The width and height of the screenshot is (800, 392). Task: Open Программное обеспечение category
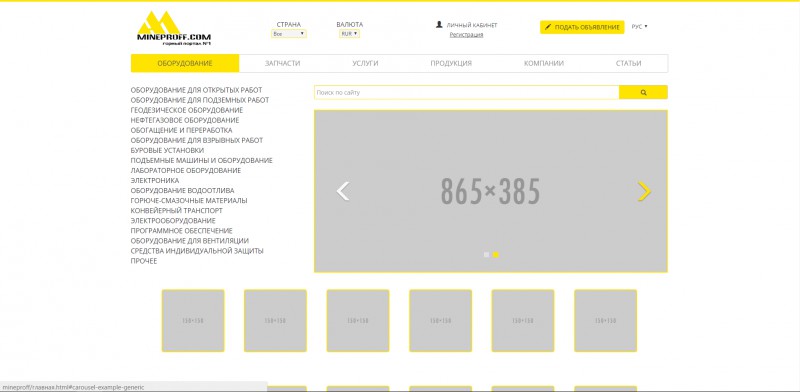point(182,231)
